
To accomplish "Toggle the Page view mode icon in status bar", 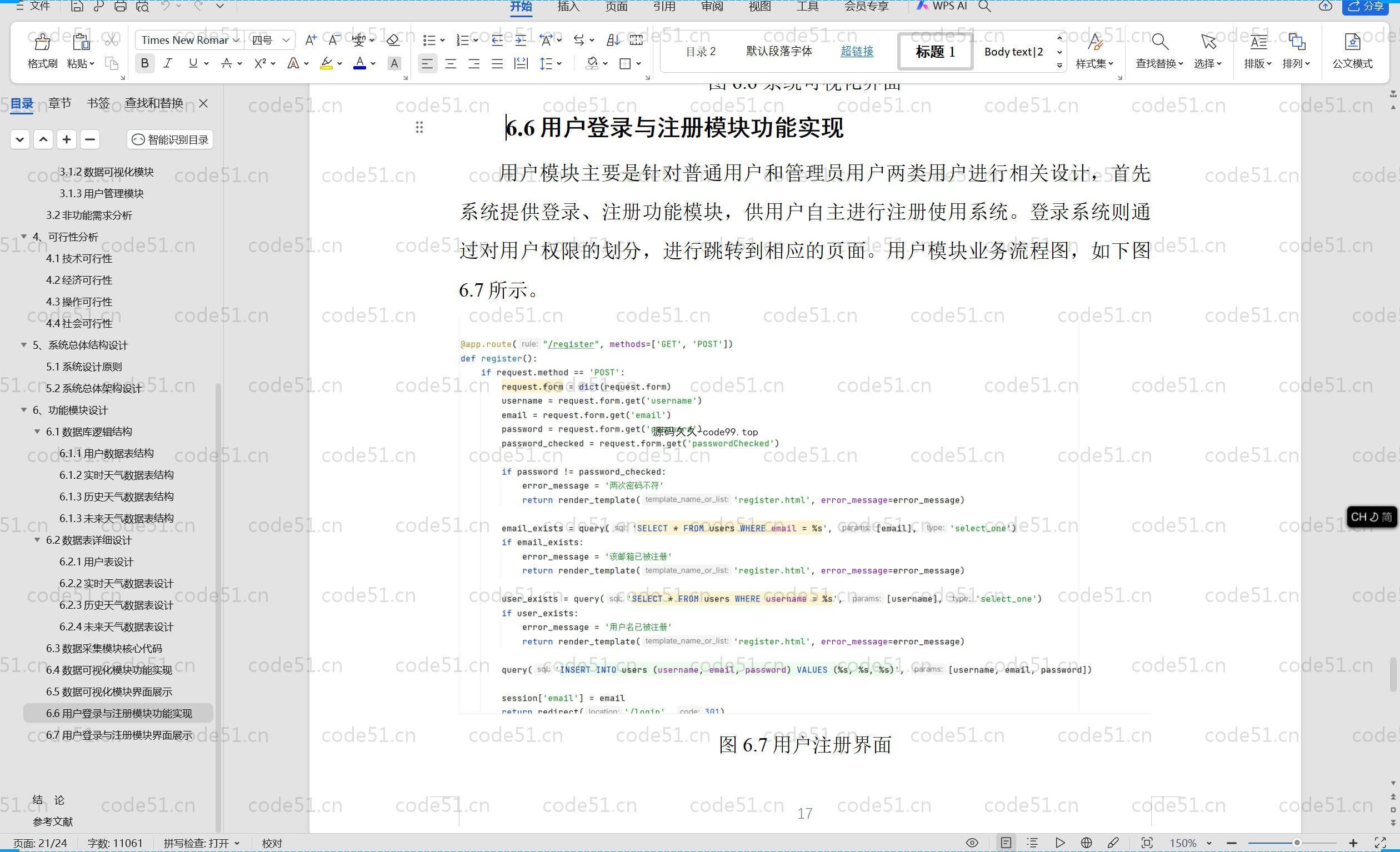I will tap(1006, 843).
